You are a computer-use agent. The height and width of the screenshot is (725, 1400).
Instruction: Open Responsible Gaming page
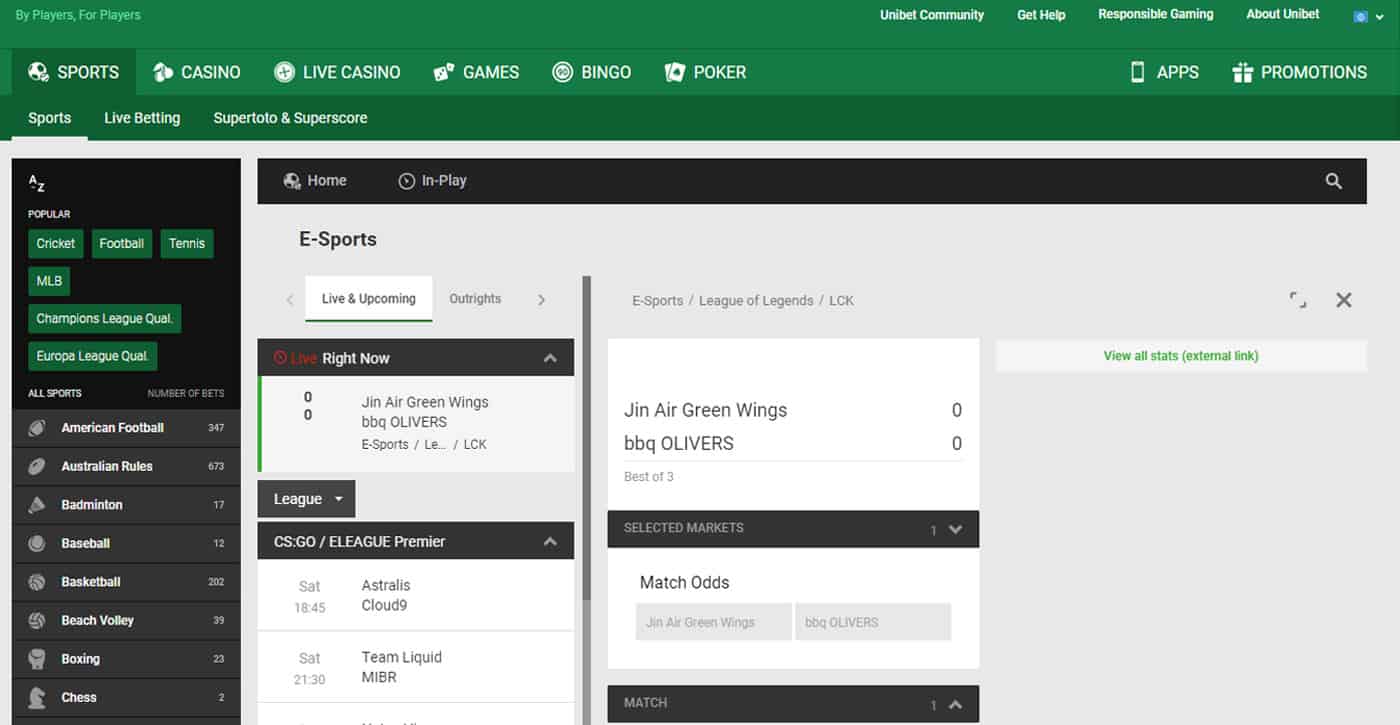coord(1155,14)
